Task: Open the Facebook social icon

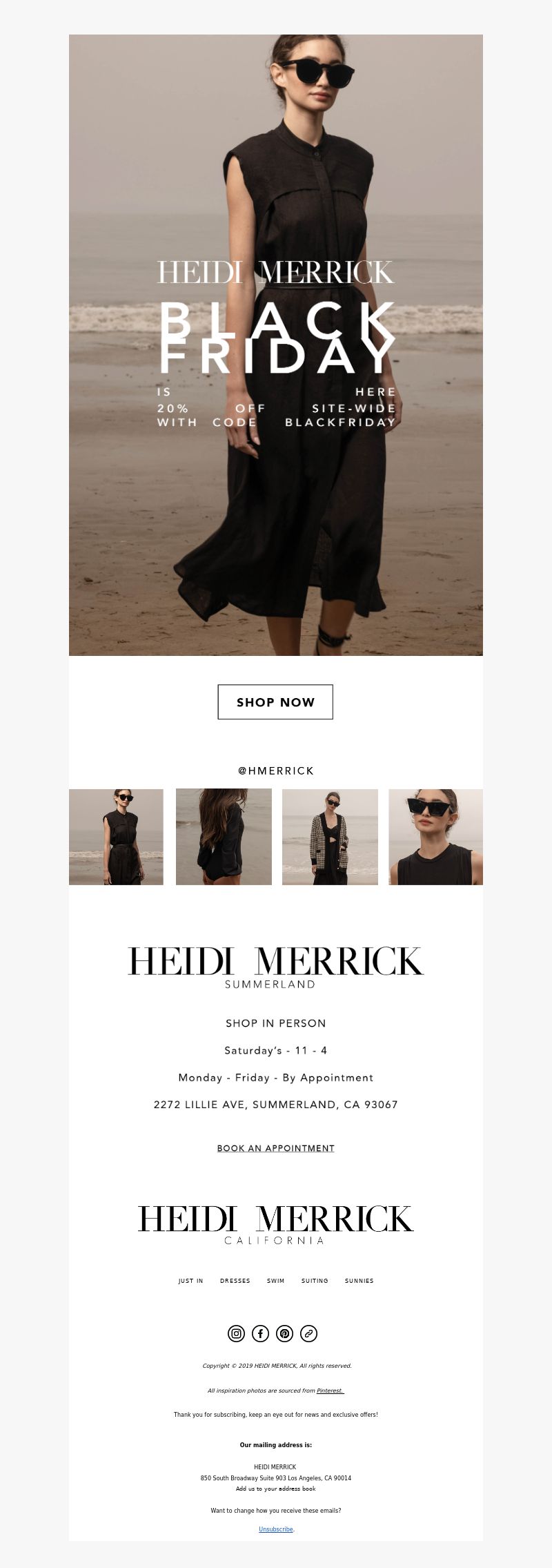Action: pyautogui.click(x=260, y=1333)
